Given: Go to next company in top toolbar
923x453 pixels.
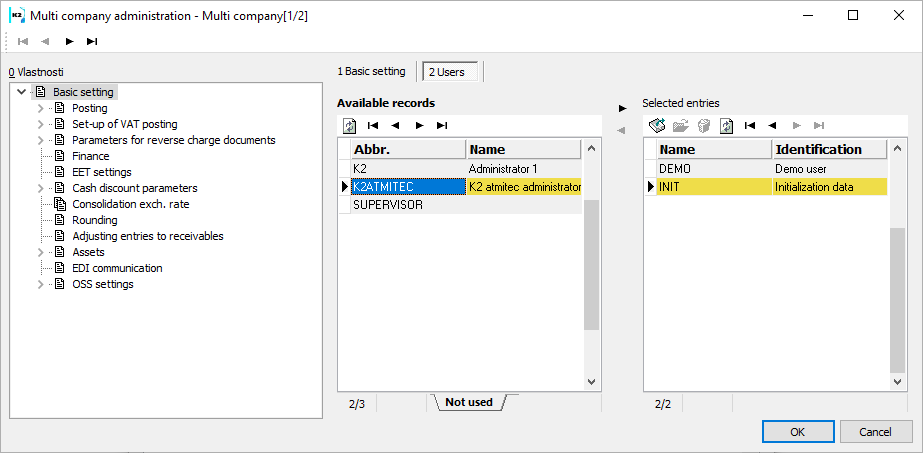Looking at the screenshot, I should coord(69,41).
